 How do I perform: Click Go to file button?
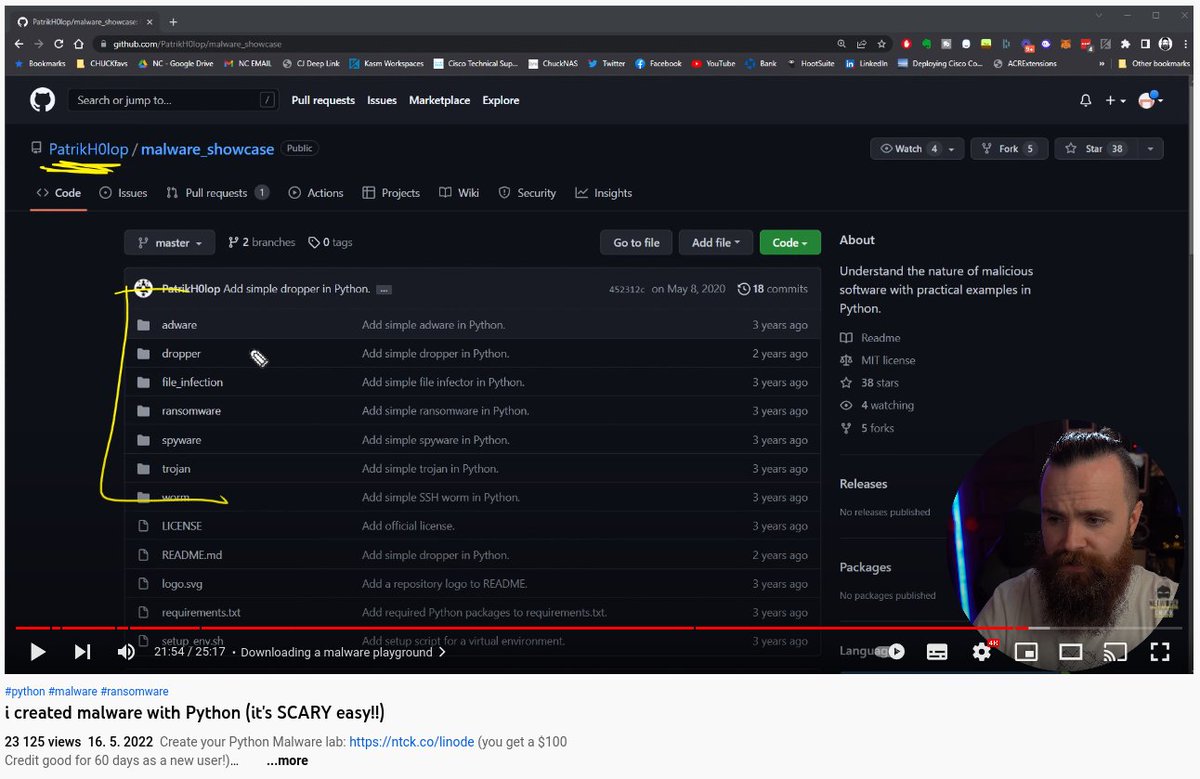(636, 242)
